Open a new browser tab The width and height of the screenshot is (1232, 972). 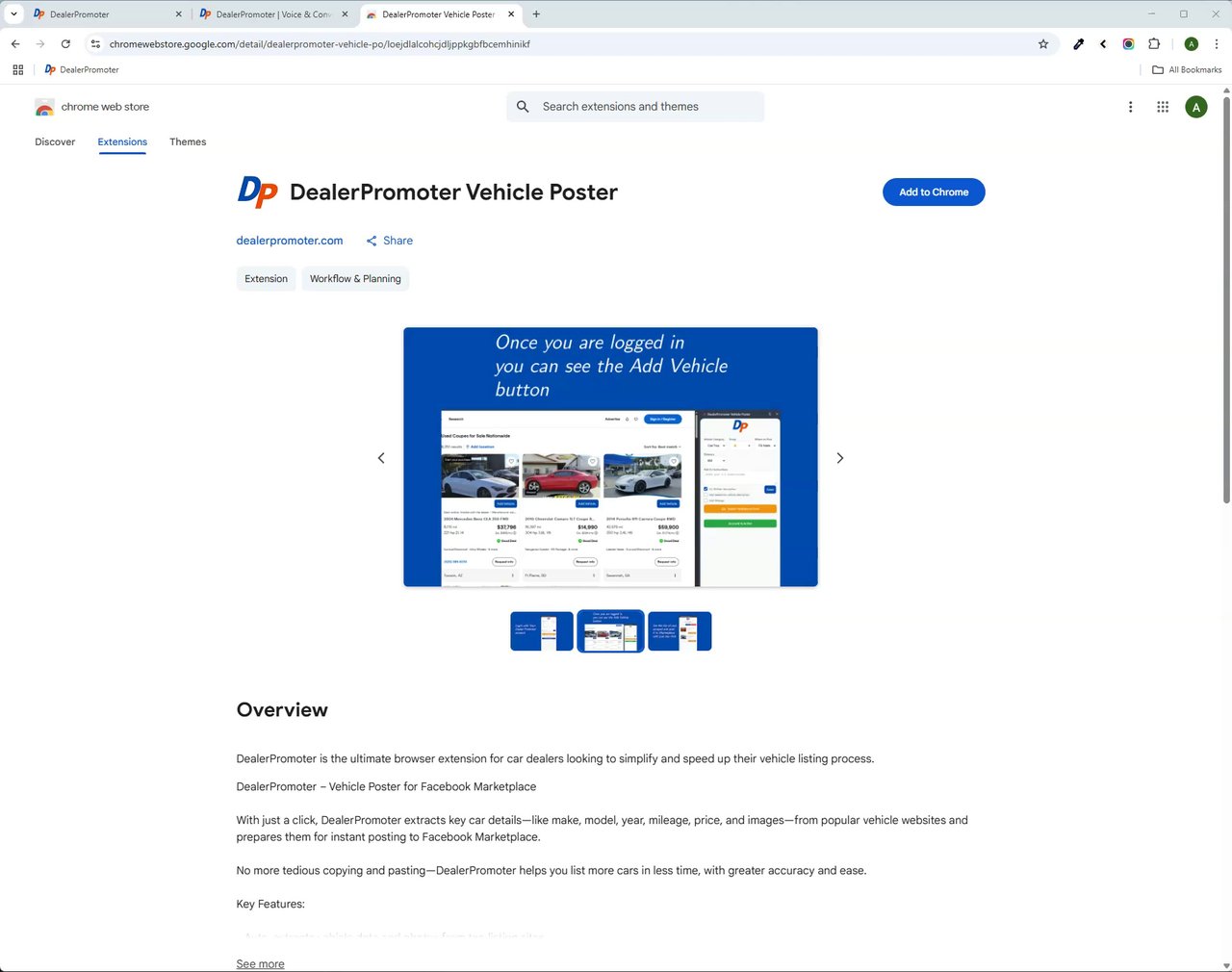[536, 14]
